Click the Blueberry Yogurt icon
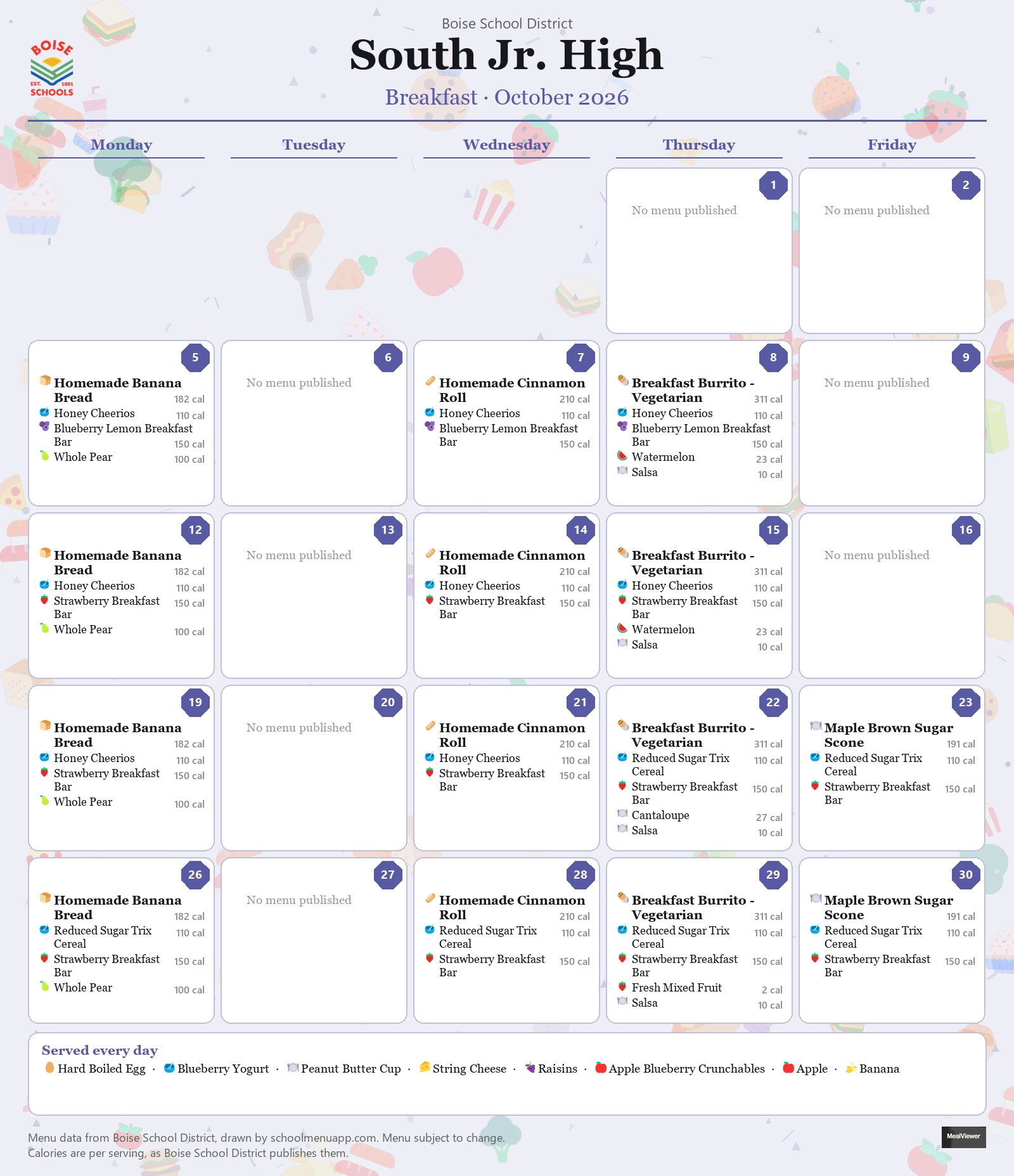The height and width of the screenshot is (1176, 1014). point(169,1068)
